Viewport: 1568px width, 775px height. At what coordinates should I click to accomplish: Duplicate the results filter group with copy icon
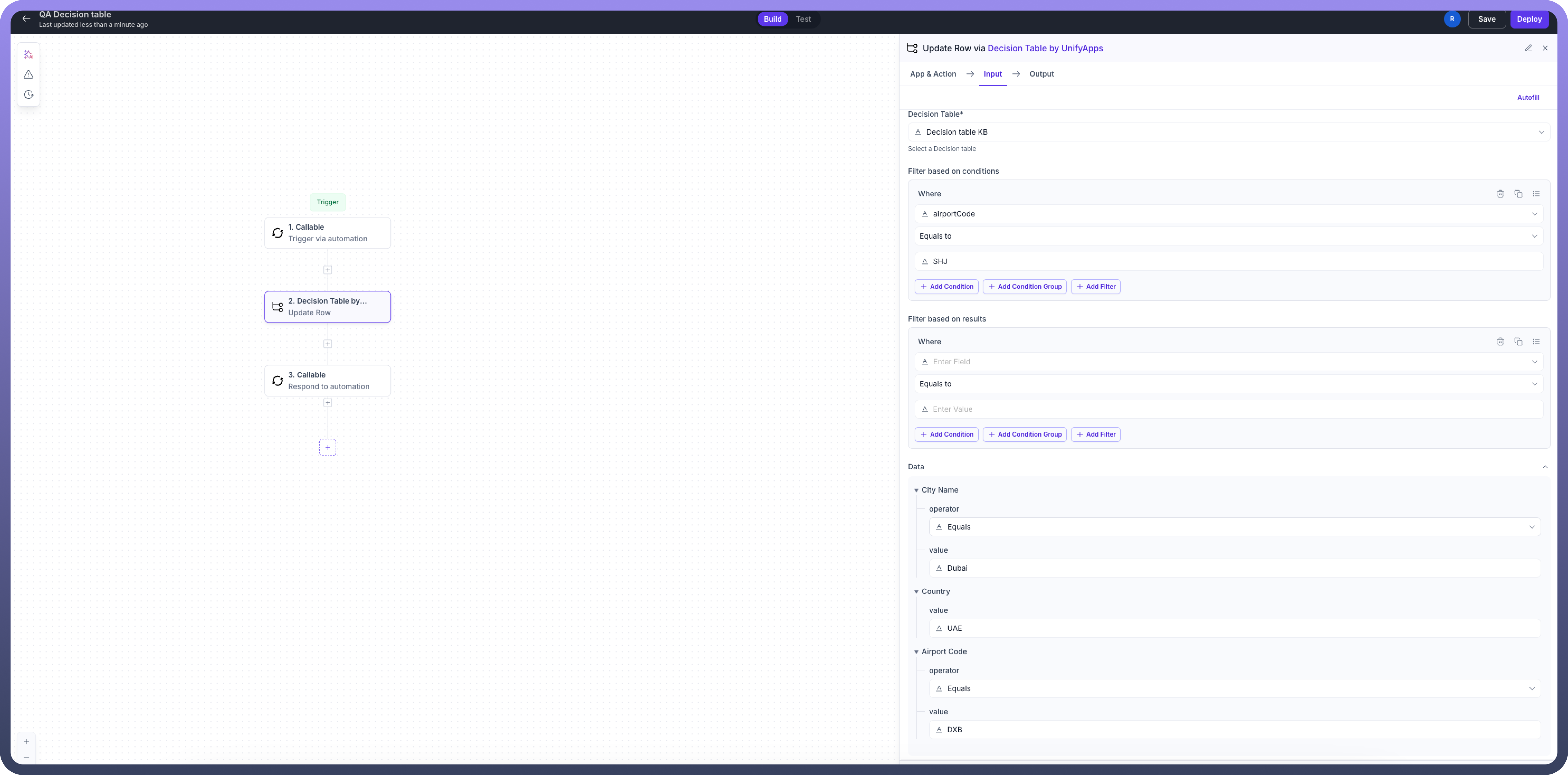point(1518,342)
